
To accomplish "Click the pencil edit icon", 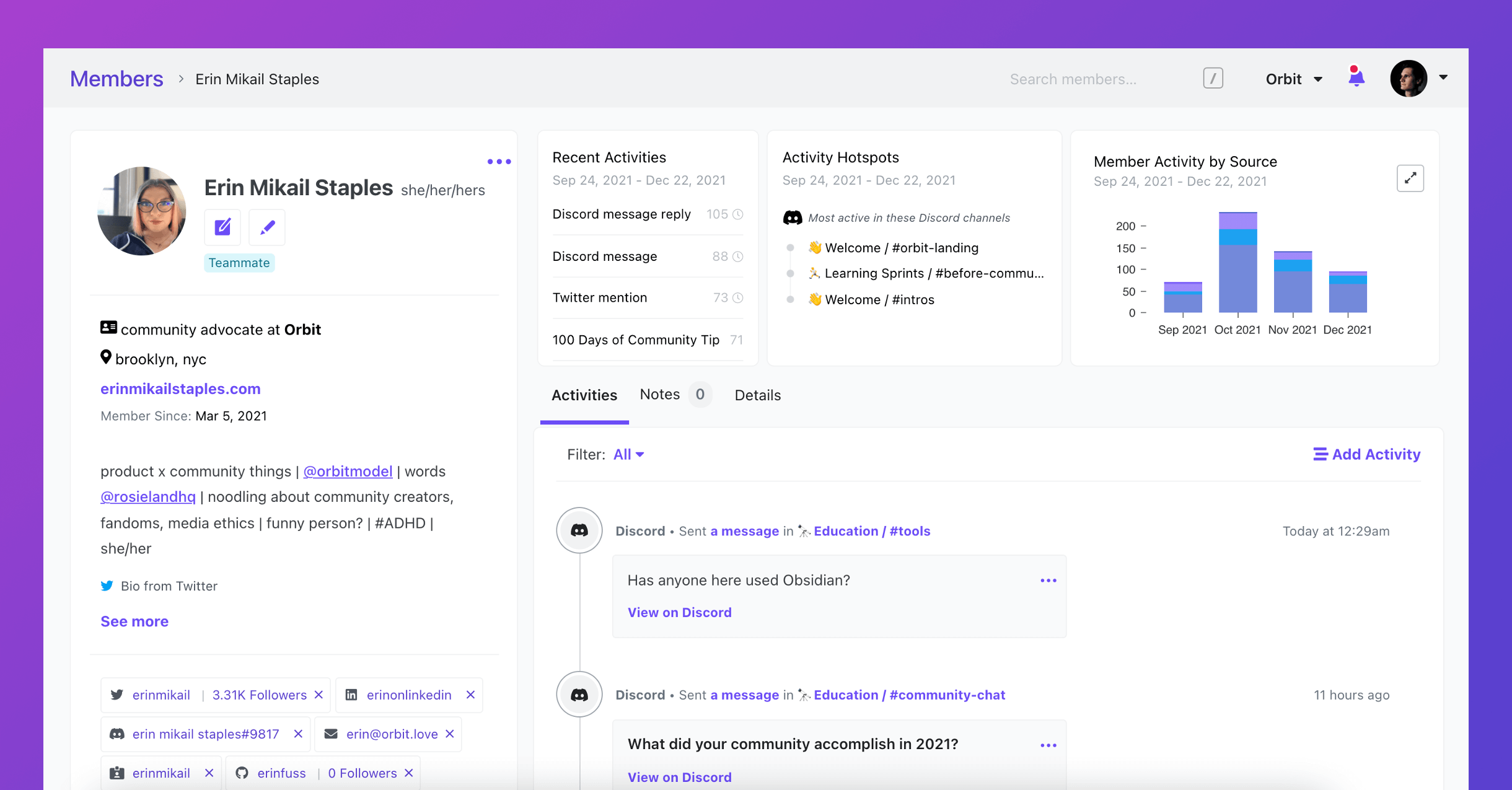I will pos(267,227).
